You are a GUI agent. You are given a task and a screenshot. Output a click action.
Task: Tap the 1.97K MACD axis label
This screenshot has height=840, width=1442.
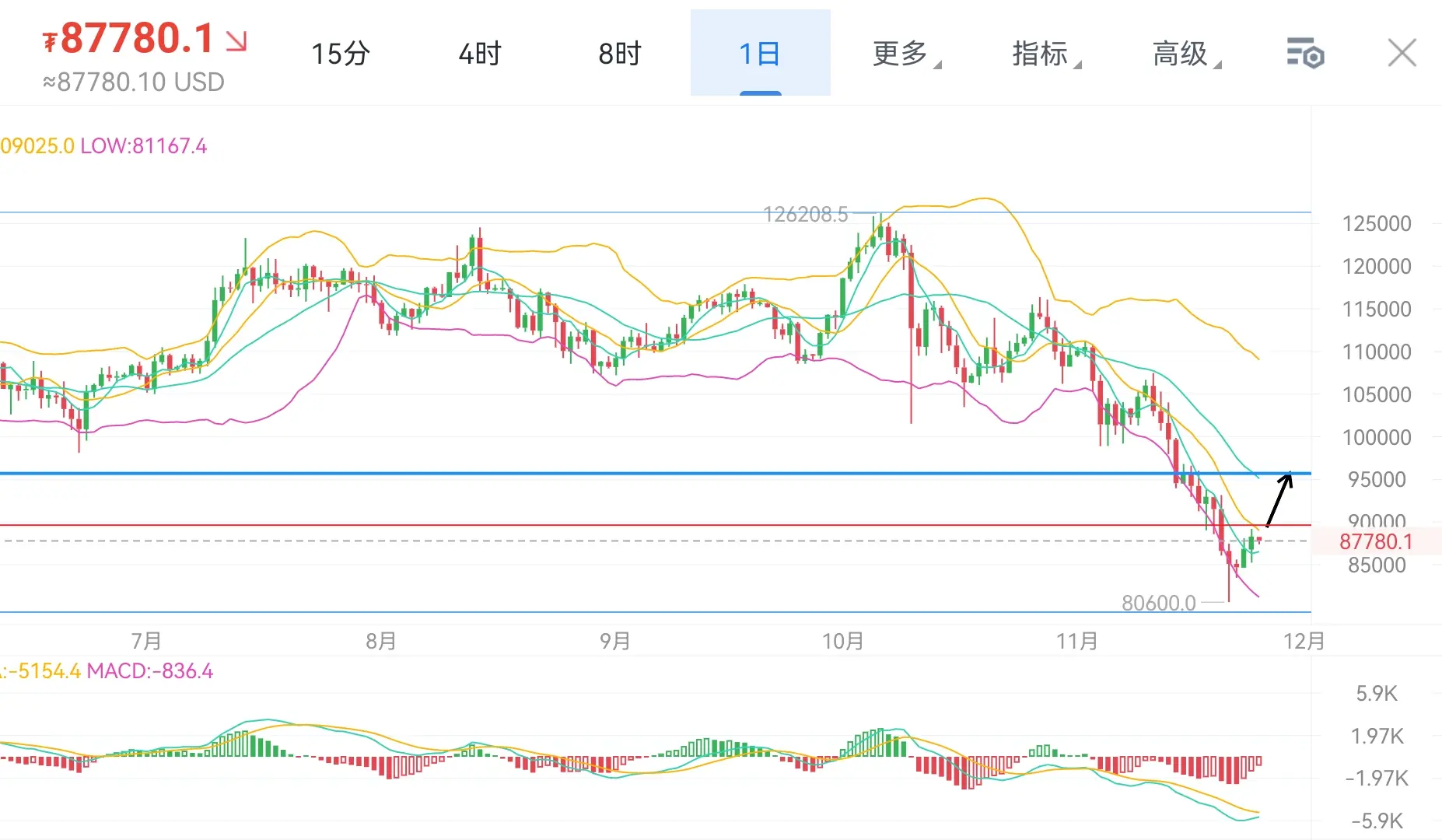pos(1377,737)
